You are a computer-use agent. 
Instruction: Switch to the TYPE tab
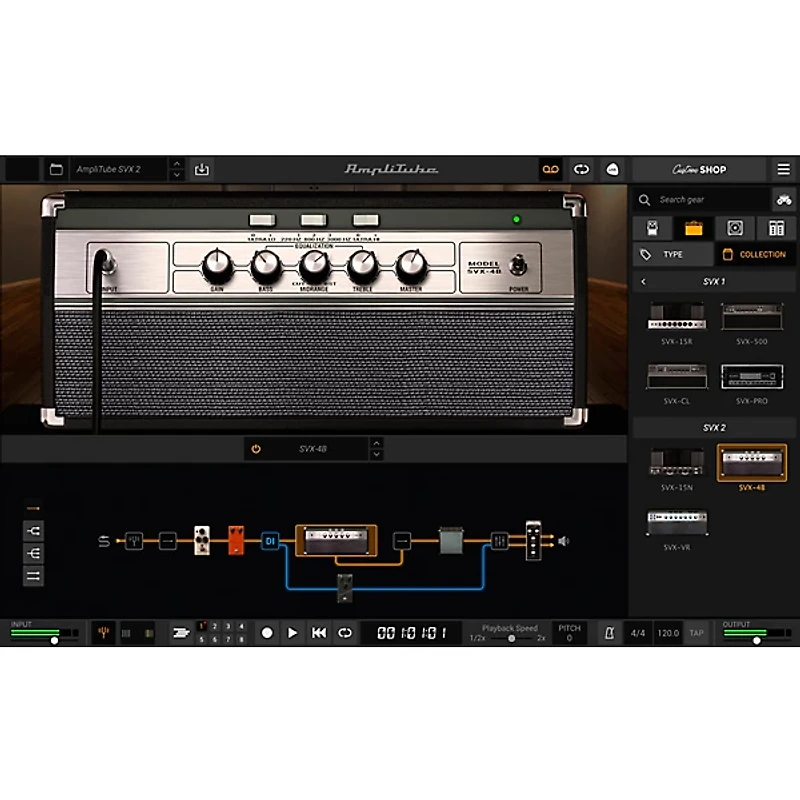click(x=672, y=255)
